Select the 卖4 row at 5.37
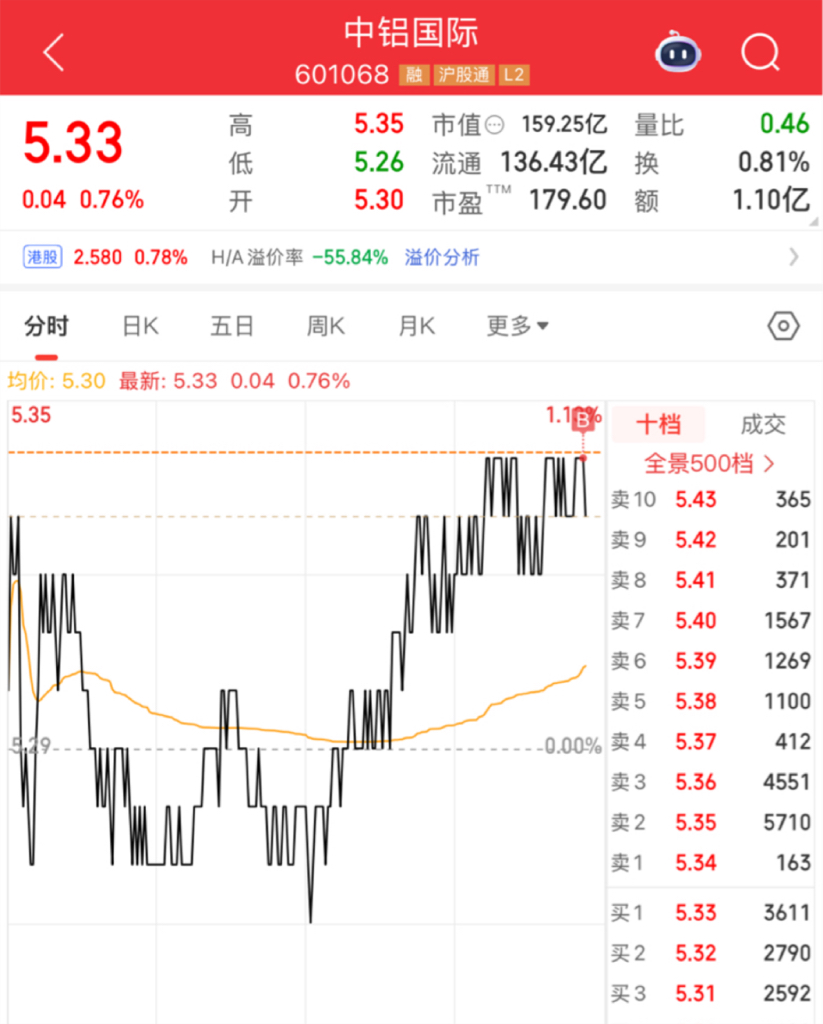This screenshot has height=1024, width=823. [711, 742]
